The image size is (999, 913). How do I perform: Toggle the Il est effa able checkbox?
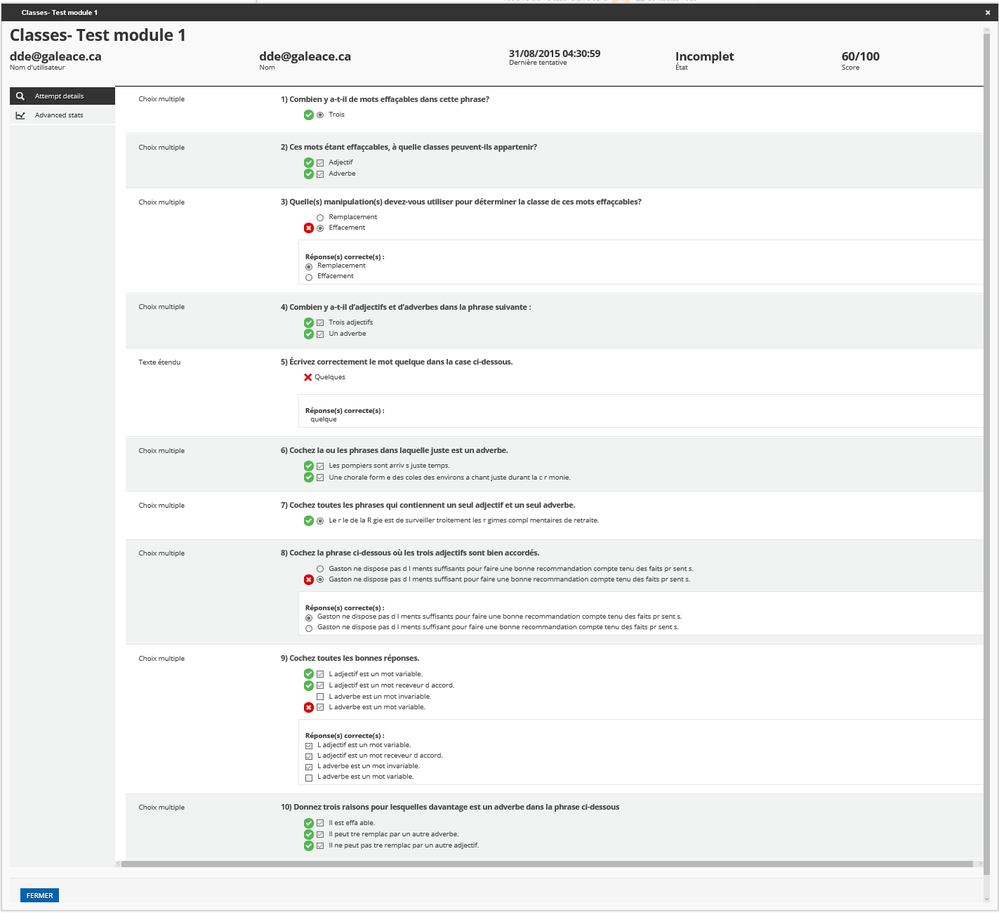(320, 823)
